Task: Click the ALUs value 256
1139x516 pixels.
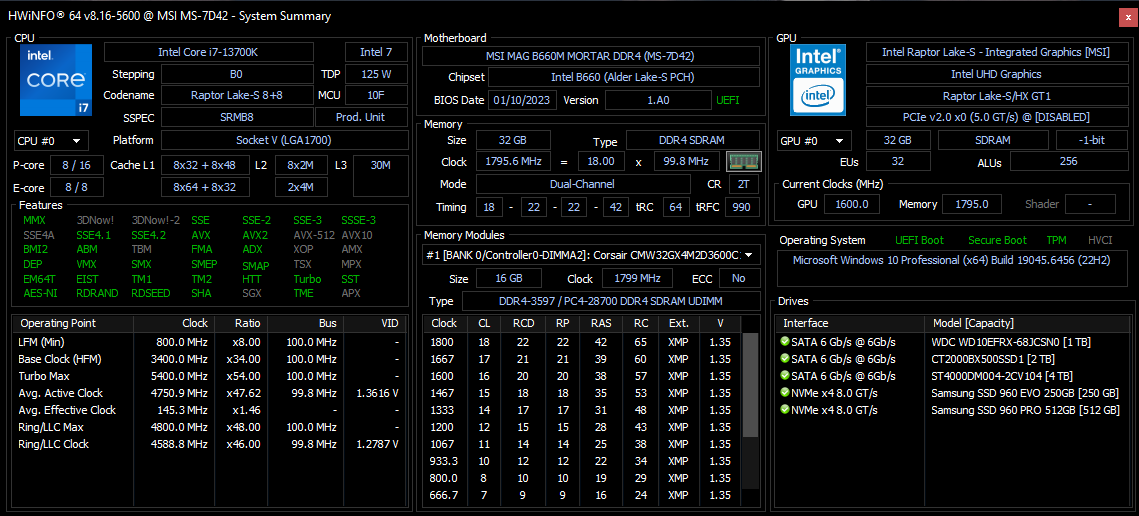Action: pyautogui.click(x=1068, y=161)
